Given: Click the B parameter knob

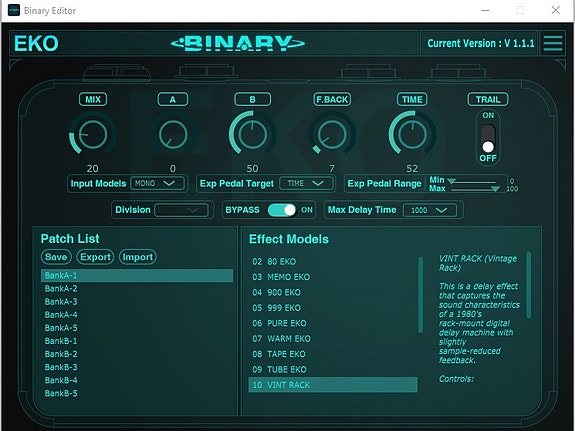Looking at the screenshot, I should pos(252,134).
